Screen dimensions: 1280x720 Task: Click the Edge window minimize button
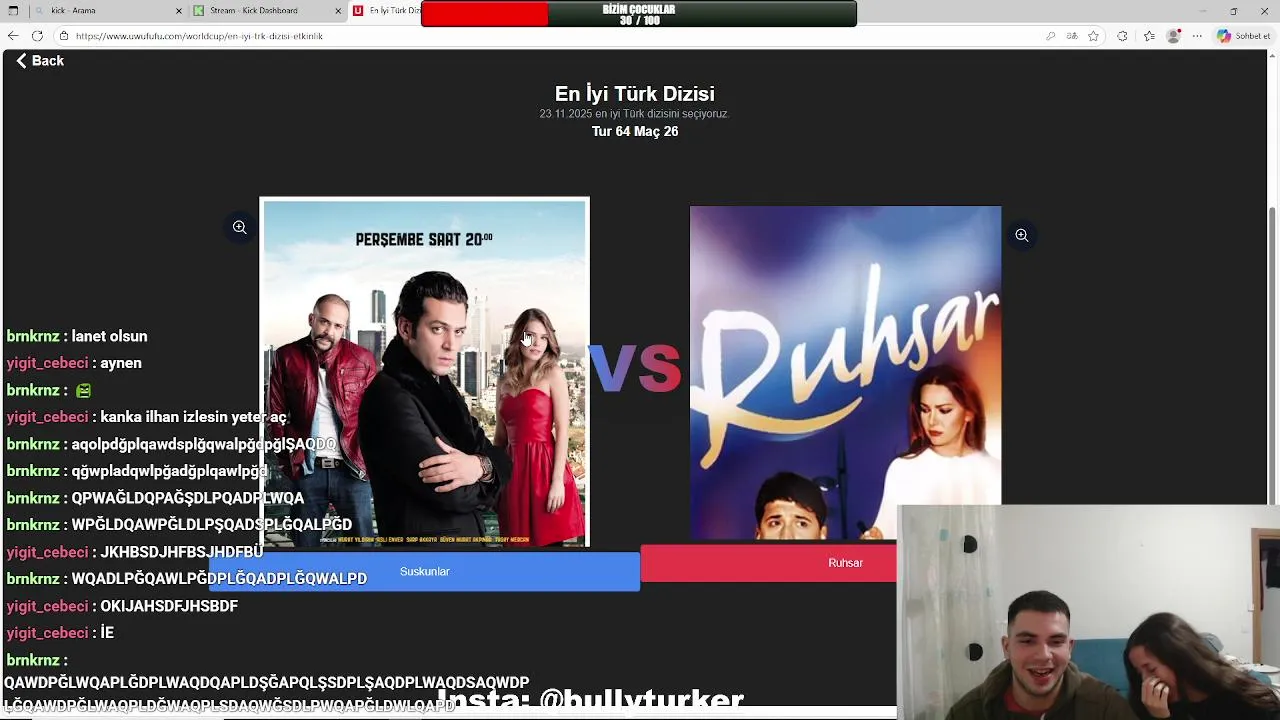point(1203,11)
